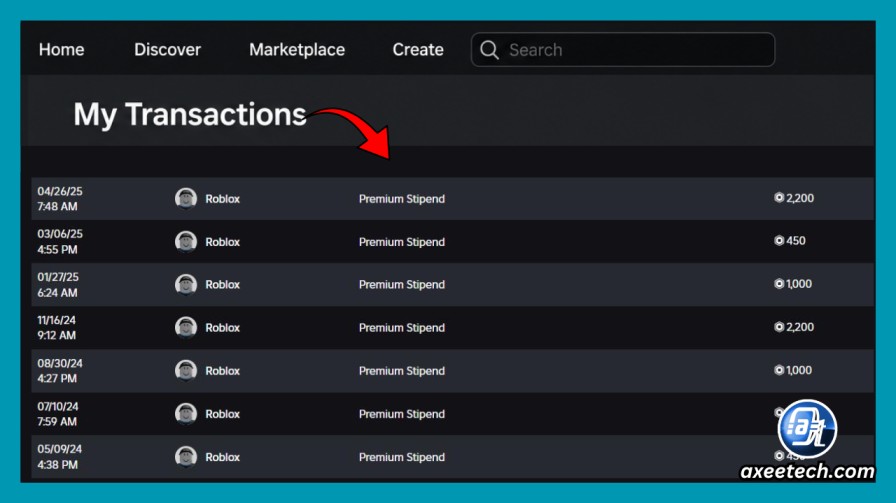Open Roblox link in 11/16/24 row

[222, 328]
